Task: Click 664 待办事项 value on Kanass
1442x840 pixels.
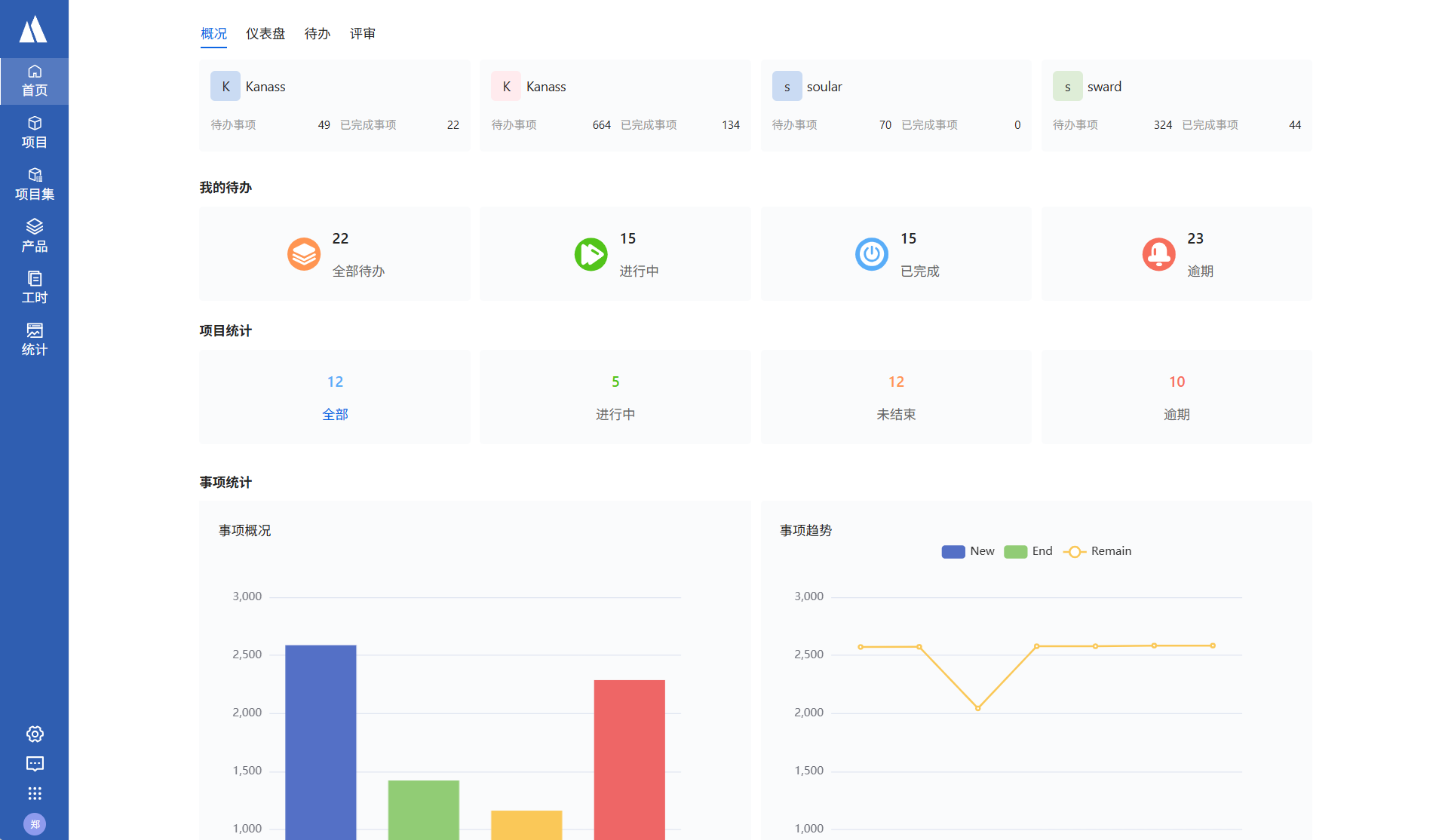Action: coord(601,125)
